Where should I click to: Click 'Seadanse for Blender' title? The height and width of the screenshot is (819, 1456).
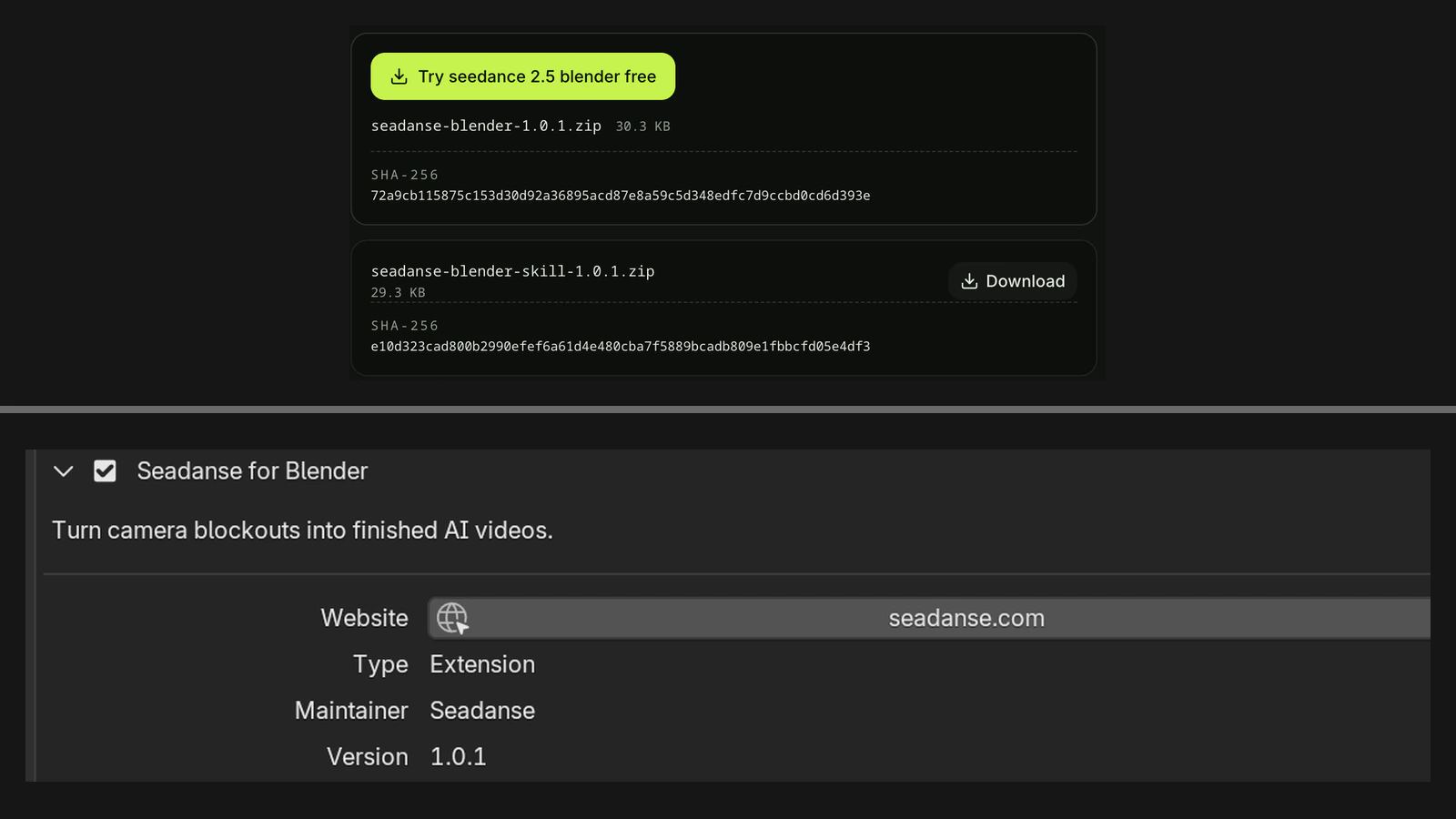(x=252, y=471)
